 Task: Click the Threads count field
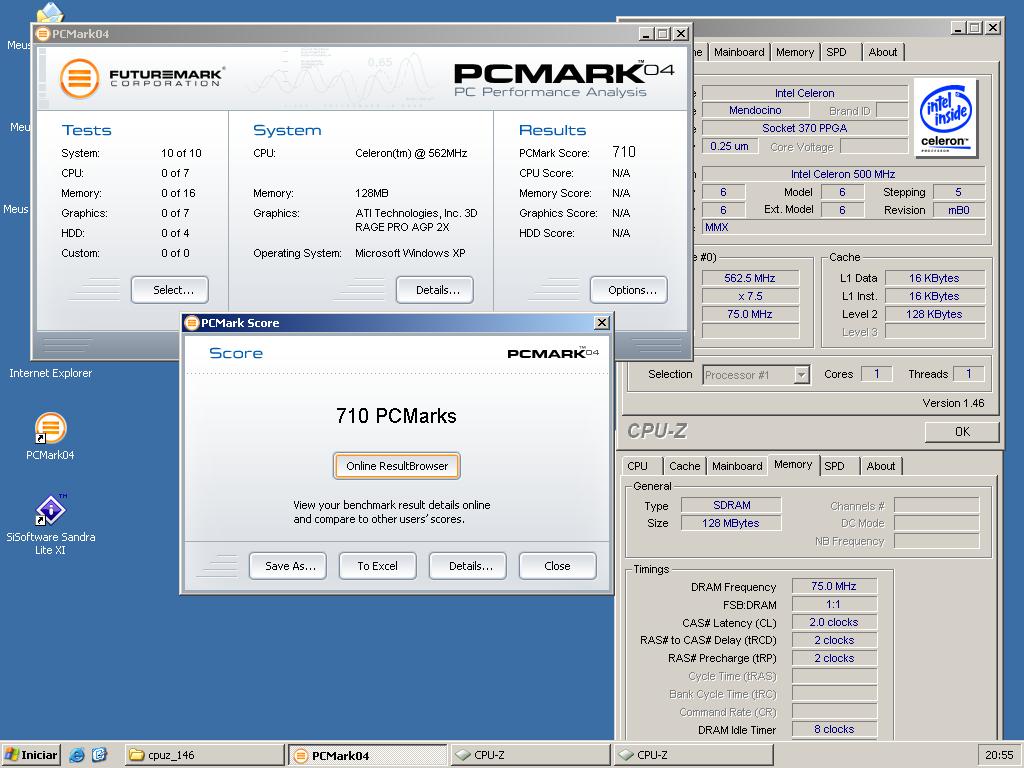[969, 374]
